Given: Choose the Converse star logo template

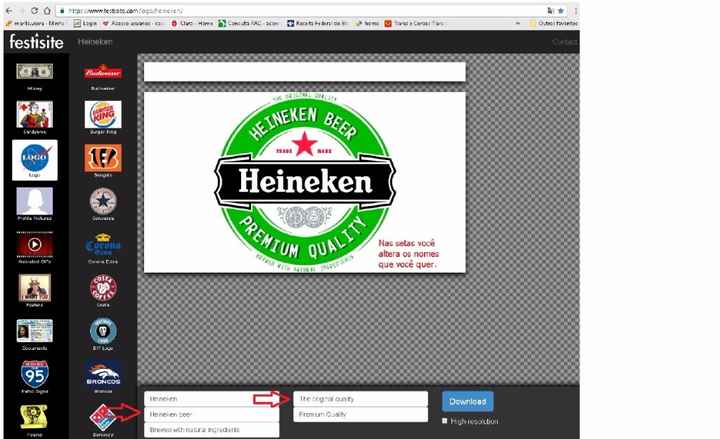Looking at the screenshot, I should click(103, 201).
